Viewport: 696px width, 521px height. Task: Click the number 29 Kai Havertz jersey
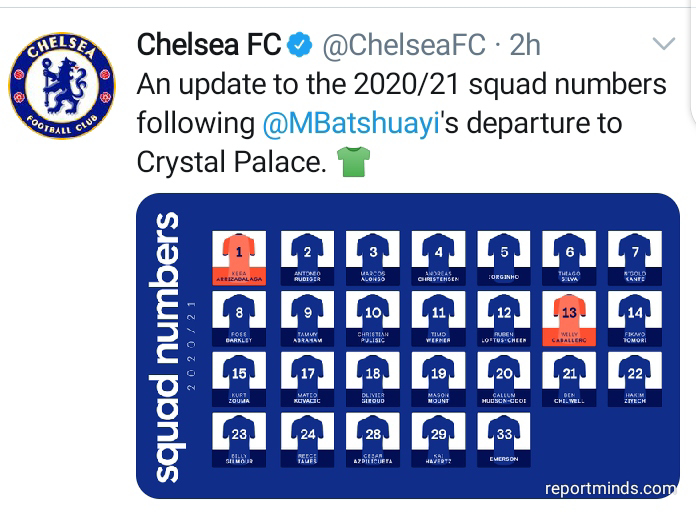pyautogui.click(x=438, y=436)
